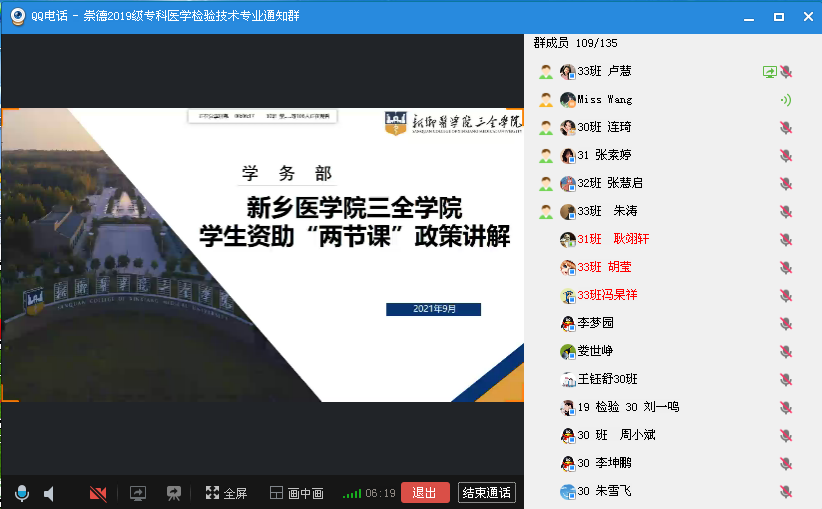Screen dimensions: 822x509
Task: Click the shared slide presentation view
Action: click(262, 255)
